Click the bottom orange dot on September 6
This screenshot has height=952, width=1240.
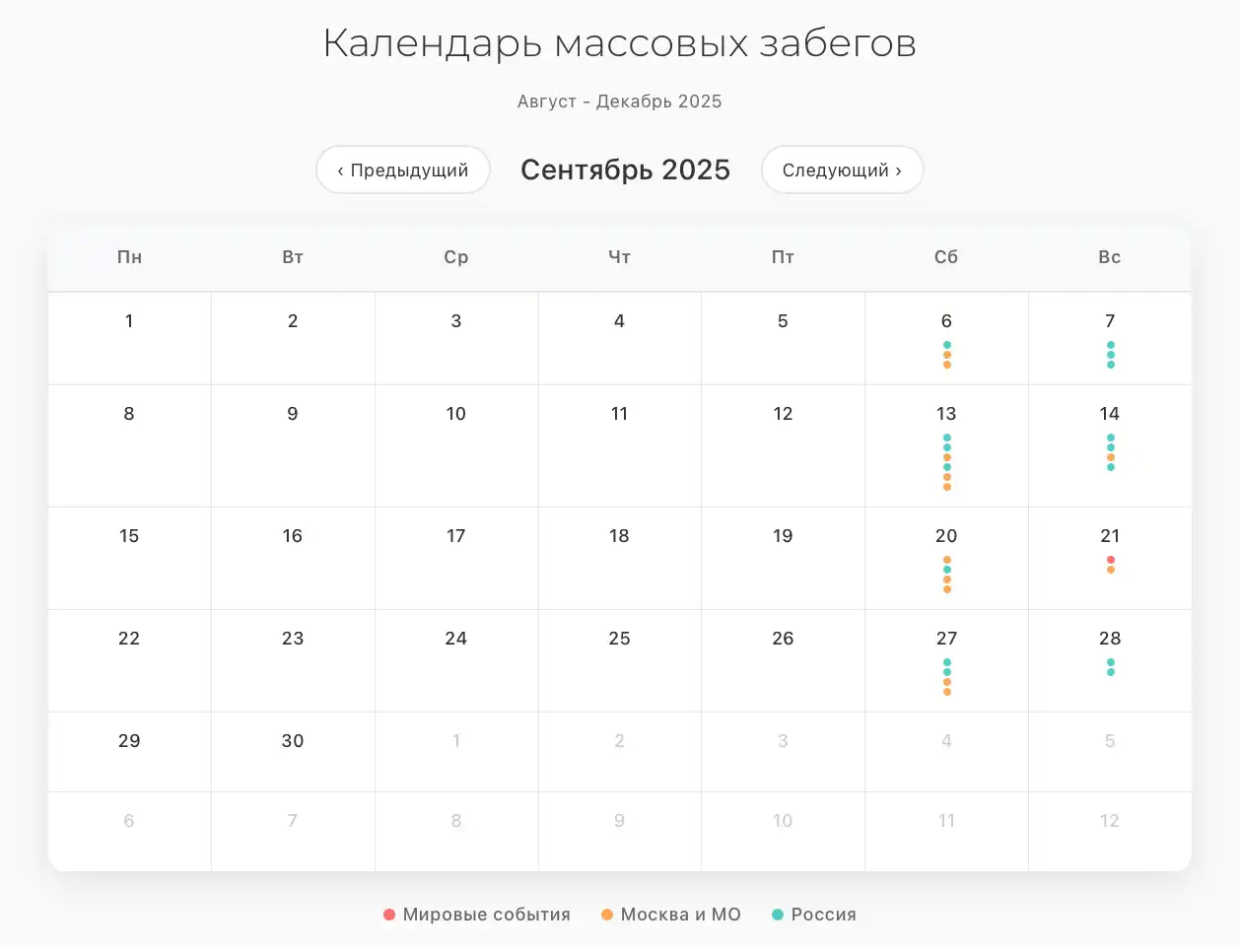[947, 365]
